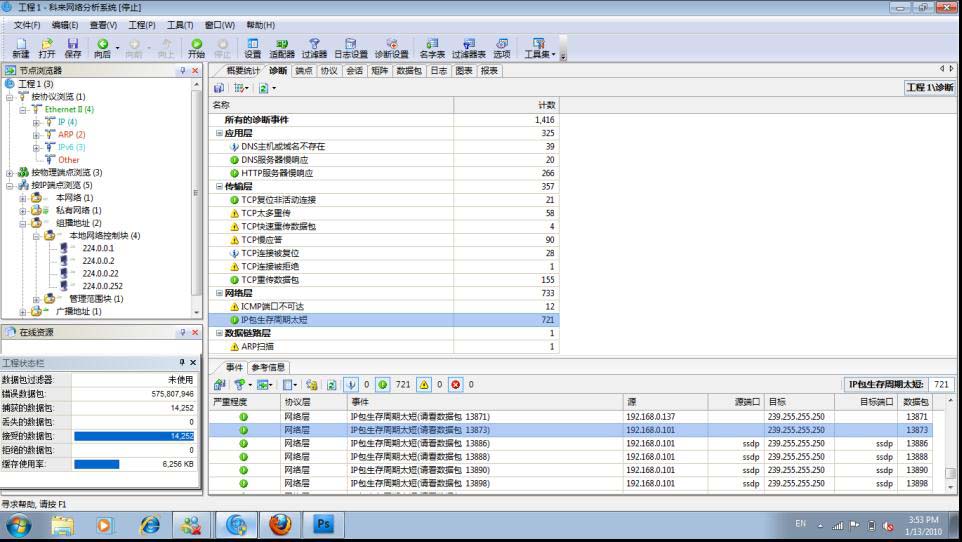Click the 工具集 (Toolset) toolbar icon
This screenshot has width=962, height=542.
[538, 48]
